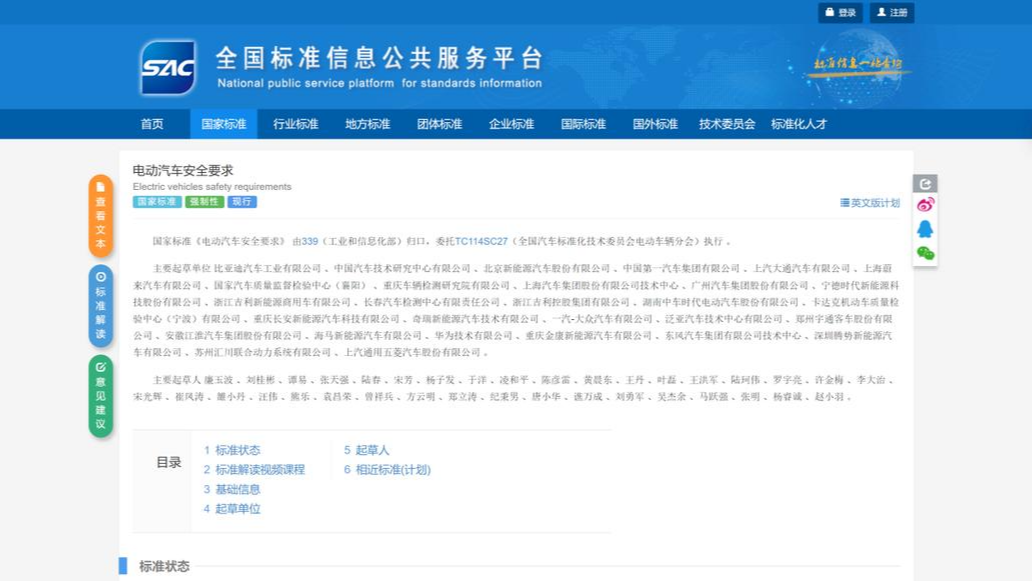Follow the TC114SC27 committee link
This screenshot has height=581, width=1032.
[x=481, y=241]
